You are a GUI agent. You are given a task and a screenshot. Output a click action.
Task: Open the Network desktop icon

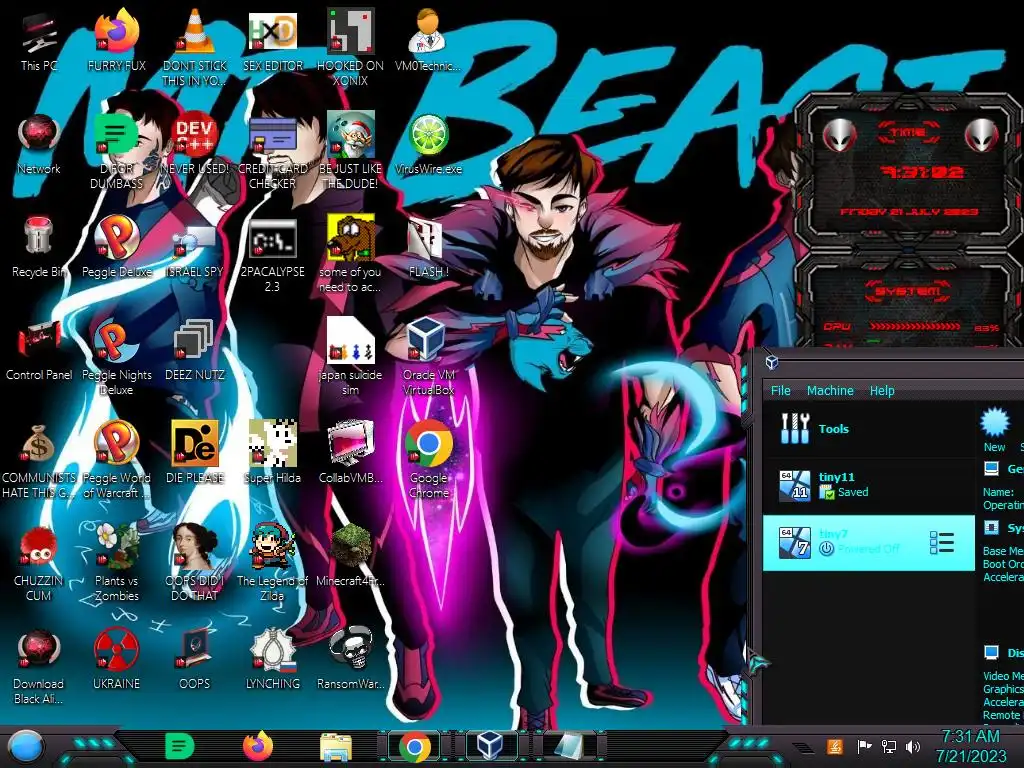(39, 145)
